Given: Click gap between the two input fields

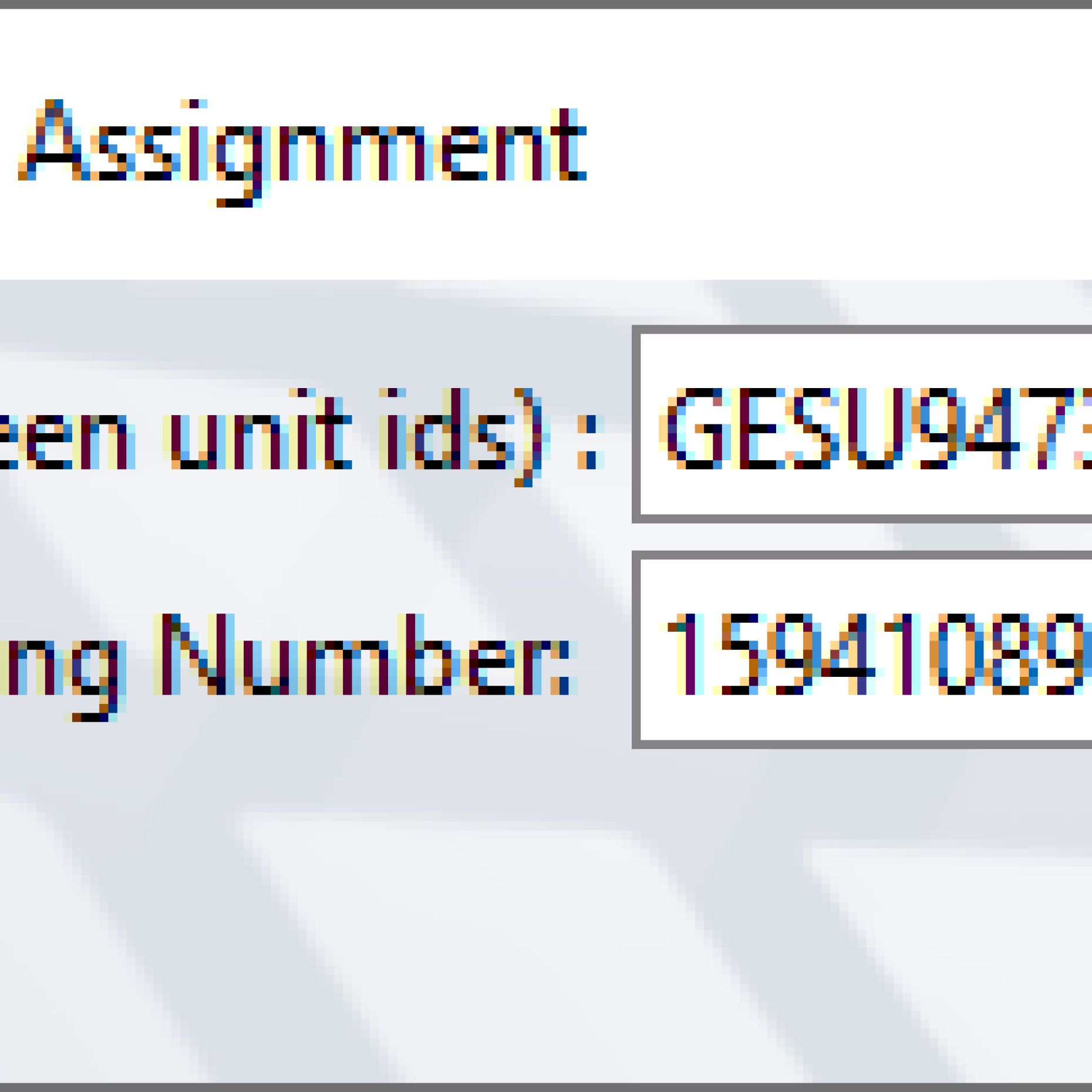Looking at the screenshot, I should coord(863,537).
